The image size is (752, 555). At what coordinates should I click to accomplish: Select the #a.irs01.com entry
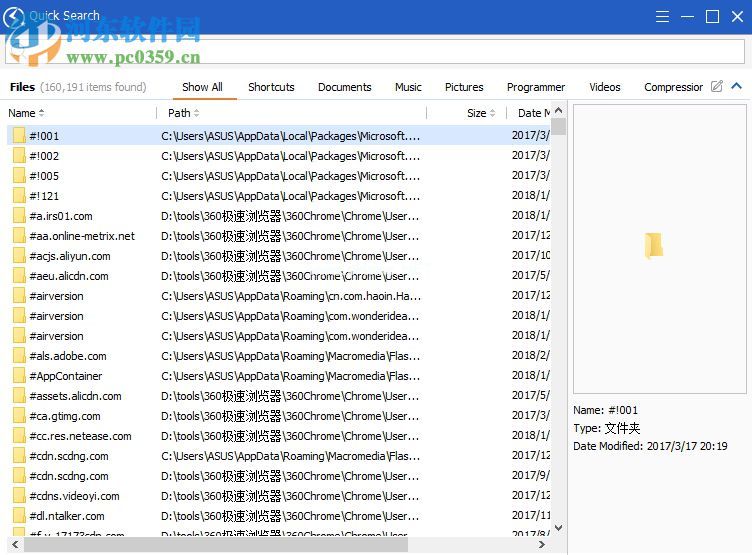(61, 216)
